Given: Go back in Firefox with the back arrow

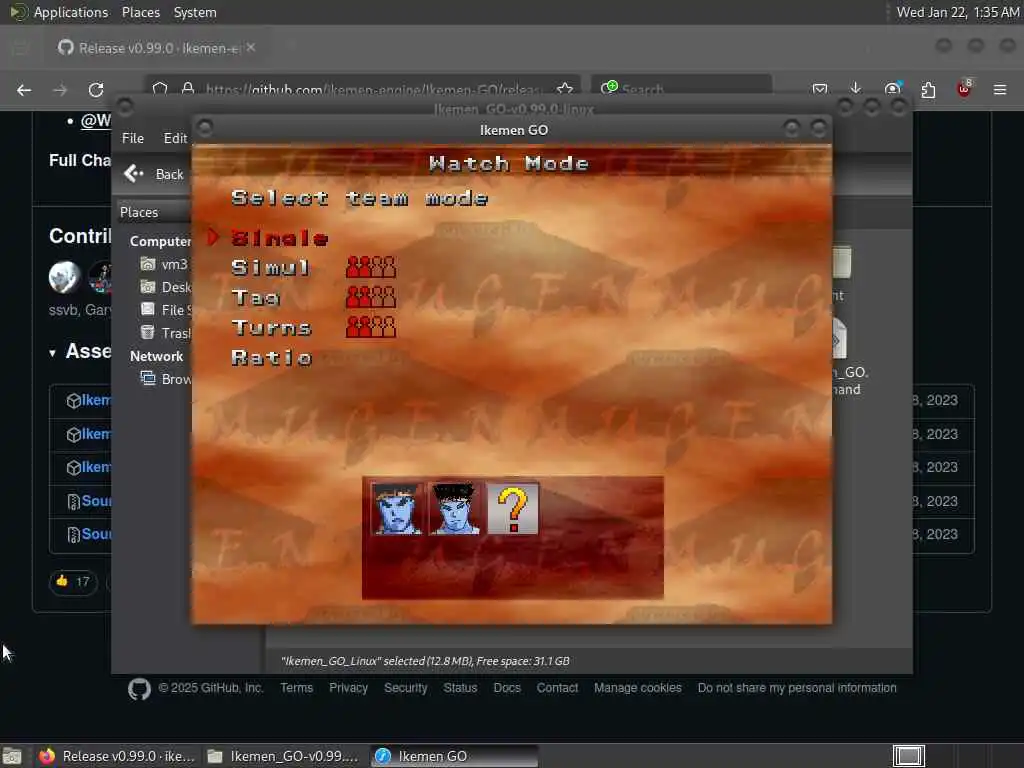Looking at the screenshot, I should point(24,90).
